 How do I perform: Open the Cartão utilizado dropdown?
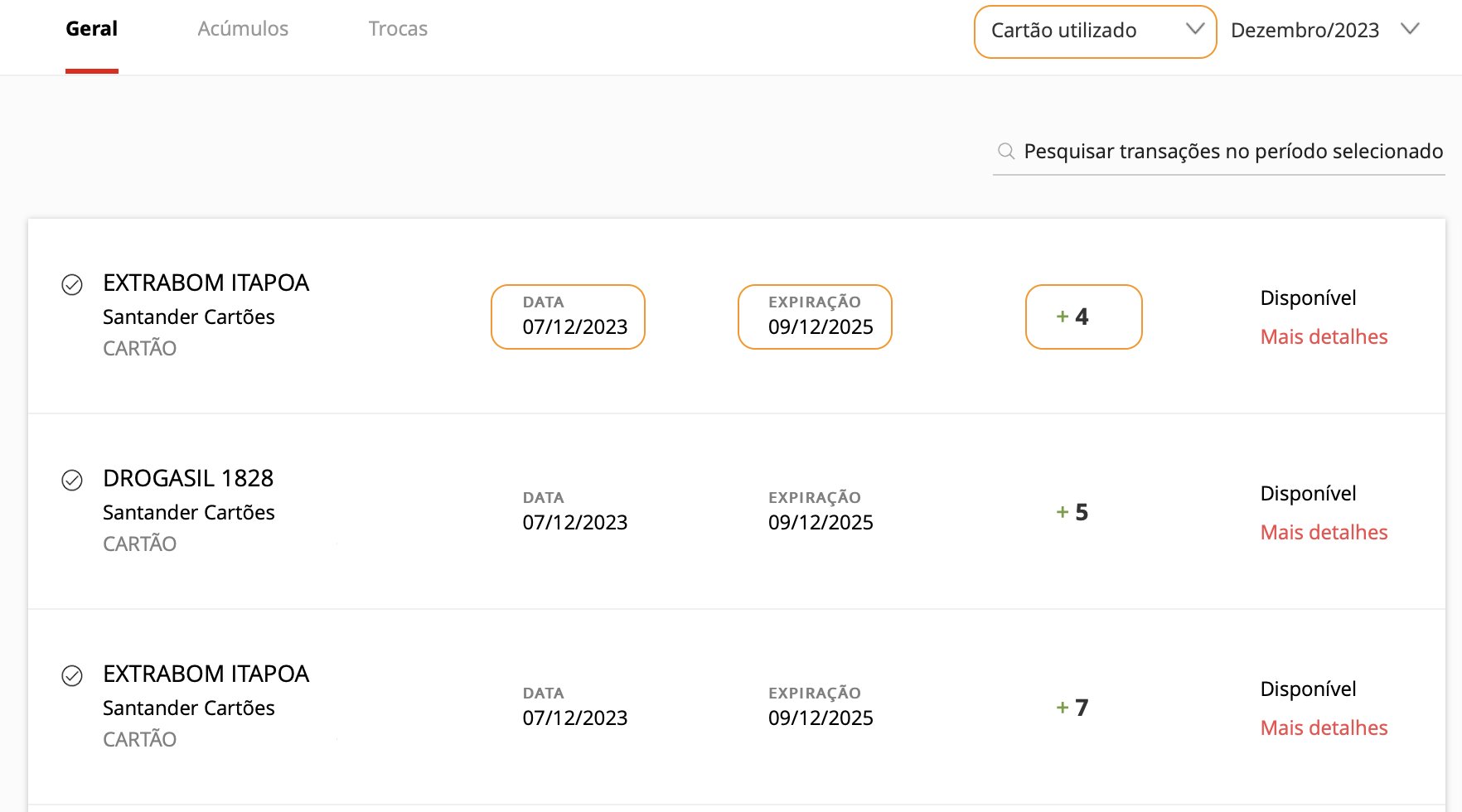click(x=1095, y=31)
